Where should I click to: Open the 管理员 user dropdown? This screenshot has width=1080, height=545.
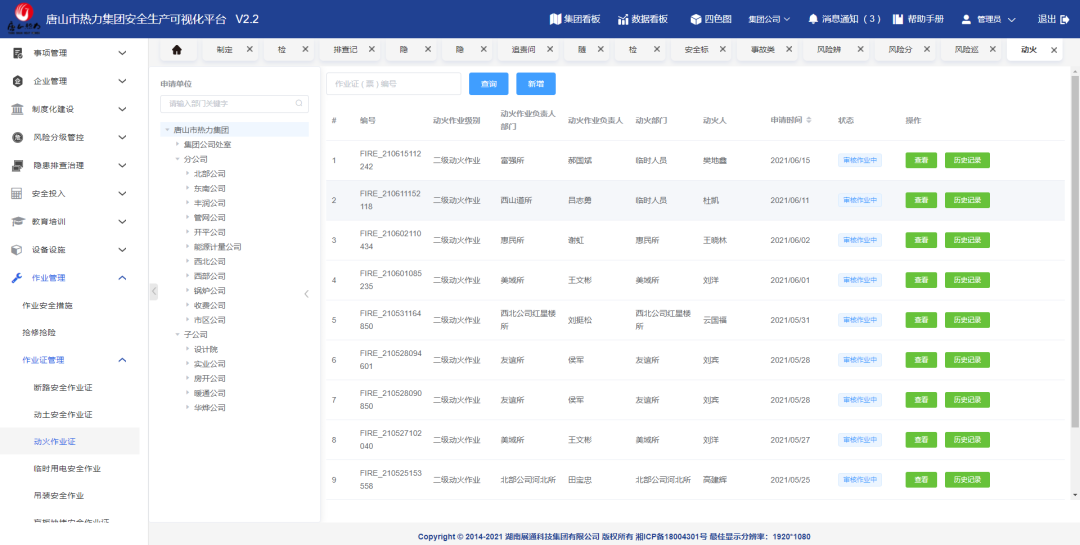[988, 19]
